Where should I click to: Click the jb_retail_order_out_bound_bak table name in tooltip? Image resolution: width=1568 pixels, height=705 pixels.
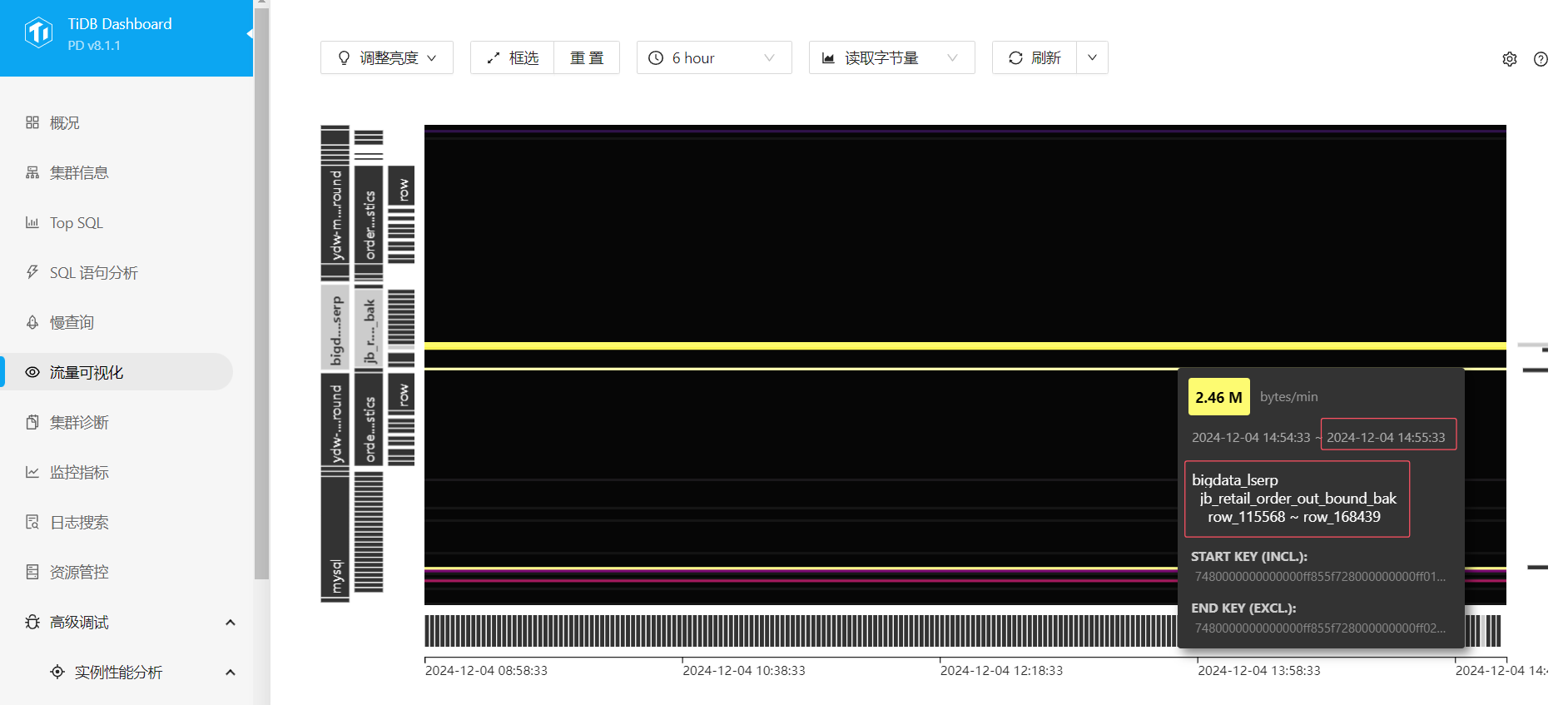1298,499
